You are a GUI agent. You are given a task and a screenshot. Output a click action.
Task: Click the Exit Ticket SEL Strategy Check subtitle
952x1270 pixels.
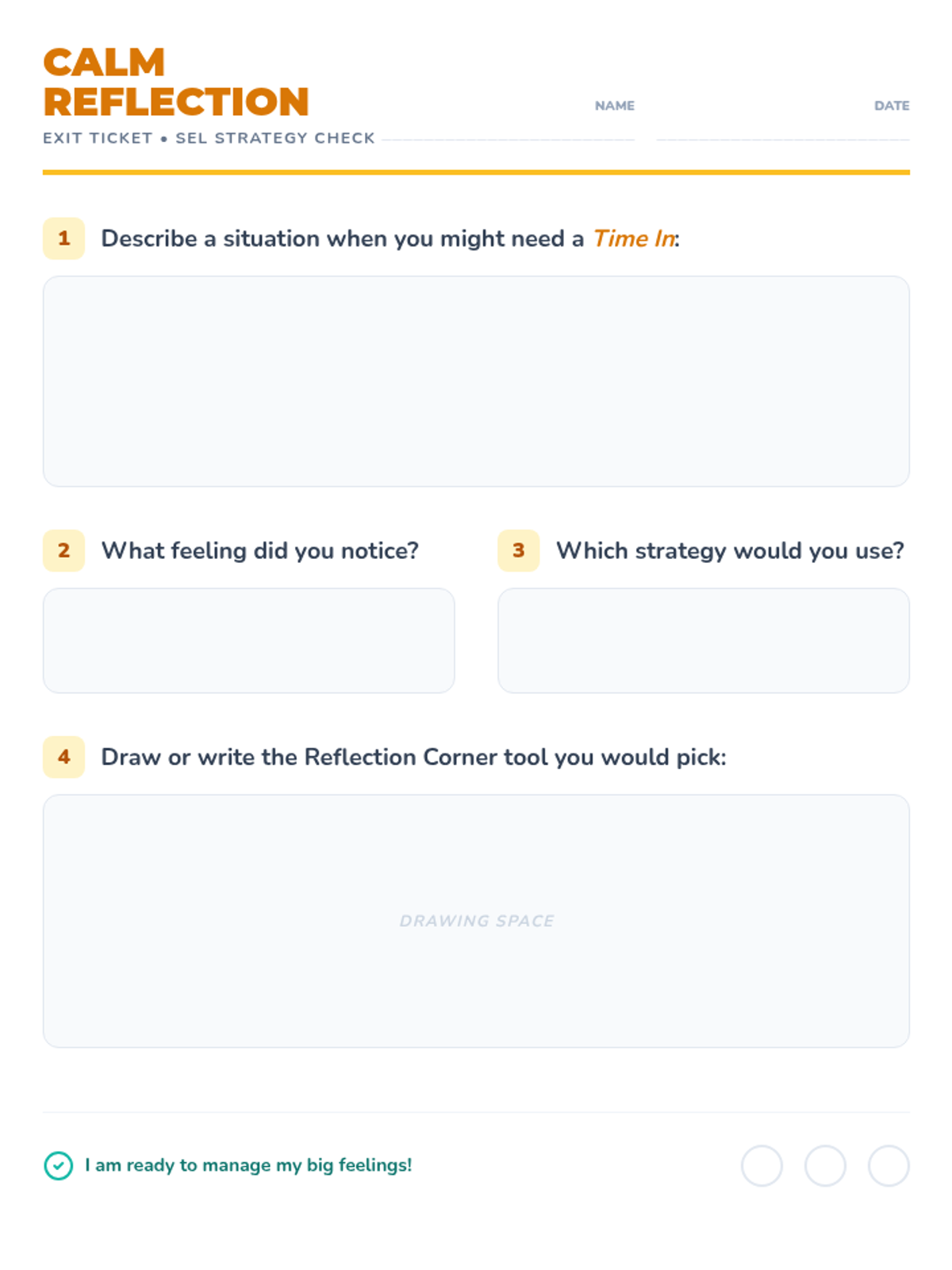click(209, 138)
